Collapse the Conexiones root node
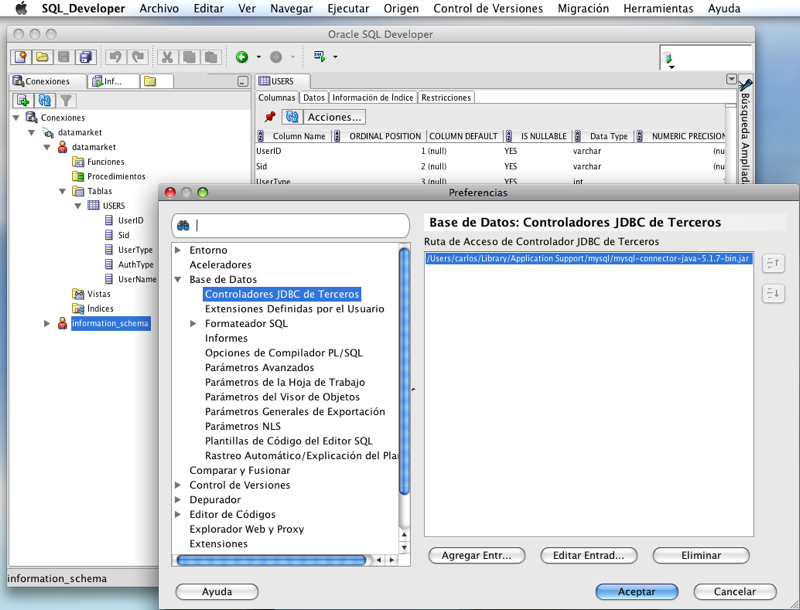Image resolution: width=800 pixels, height=610 pixels. coord(16,118)
